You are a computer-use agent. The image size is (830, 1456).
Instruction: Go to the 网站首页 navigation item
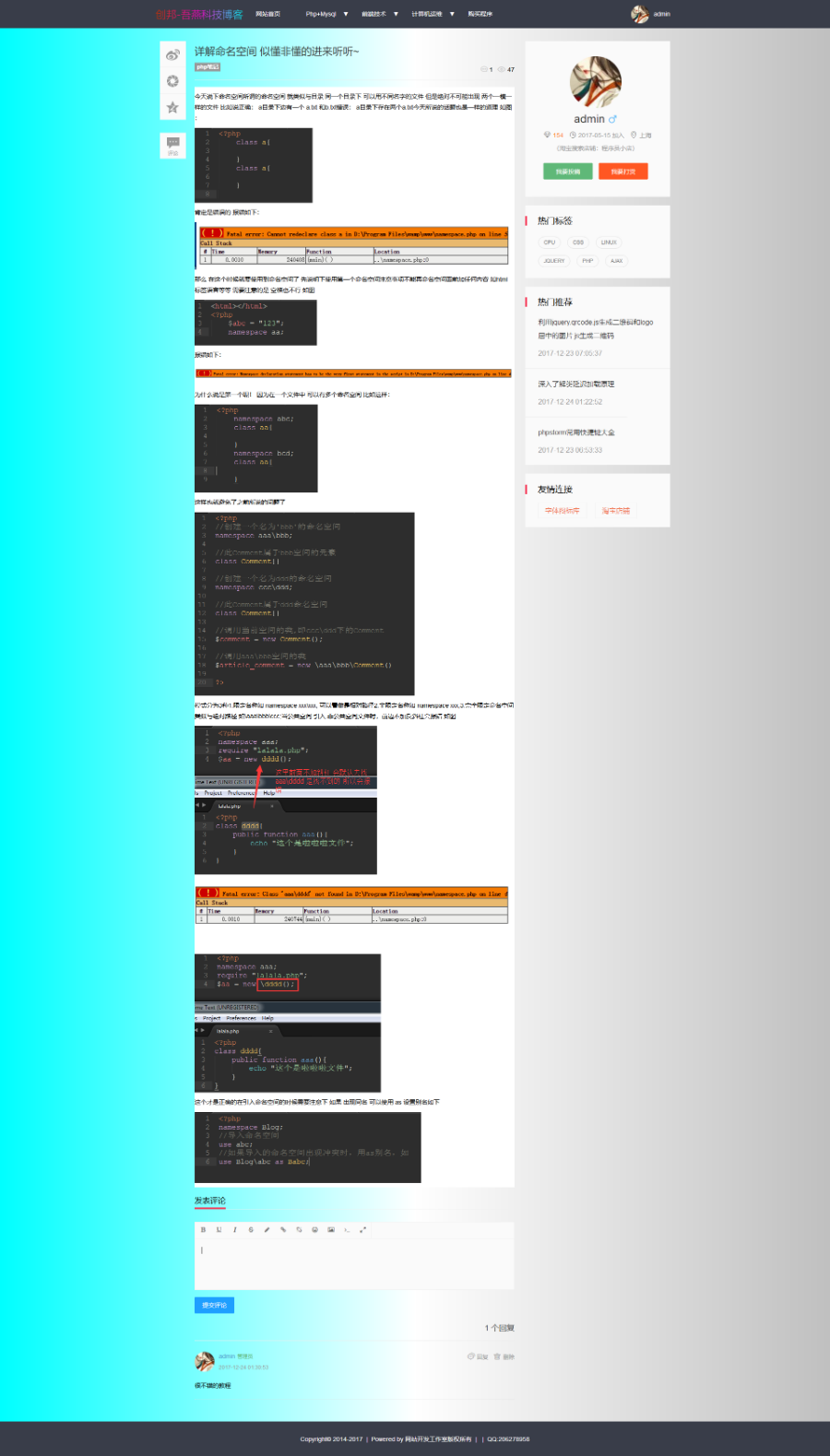point(267,14)
